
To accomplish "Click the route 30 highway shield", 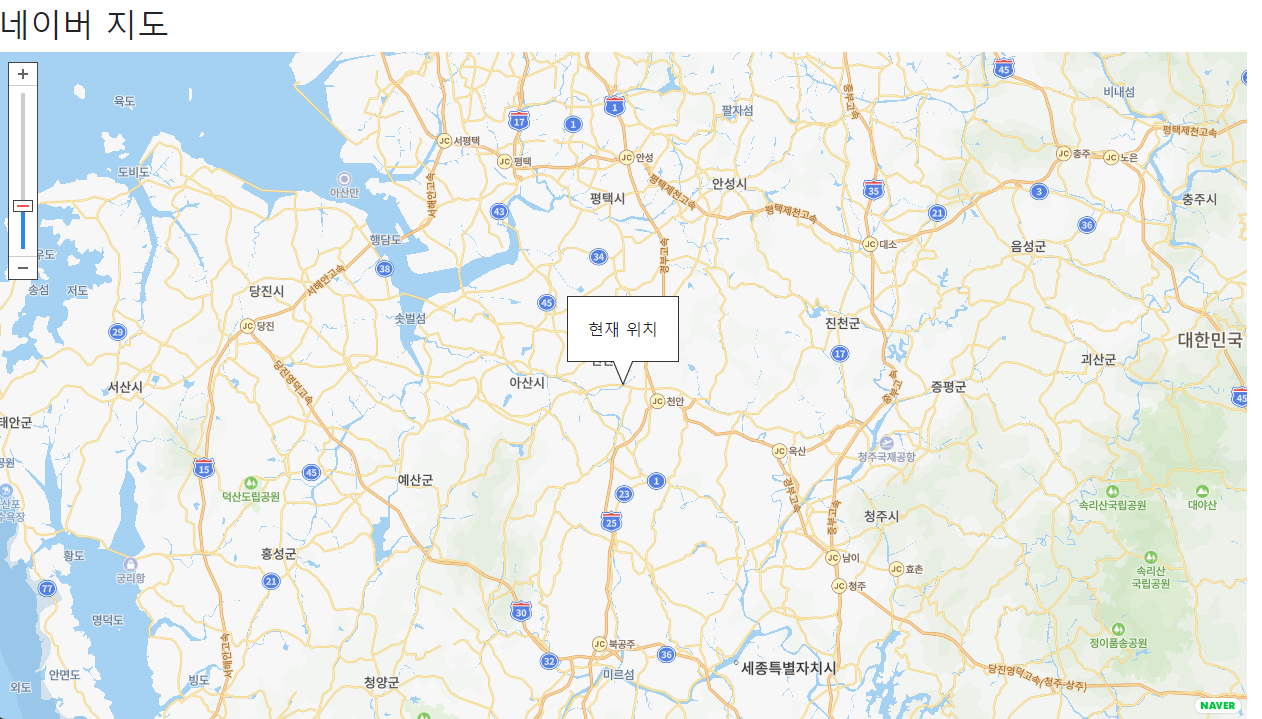I will pyautogui.click(x=520, y=611).
